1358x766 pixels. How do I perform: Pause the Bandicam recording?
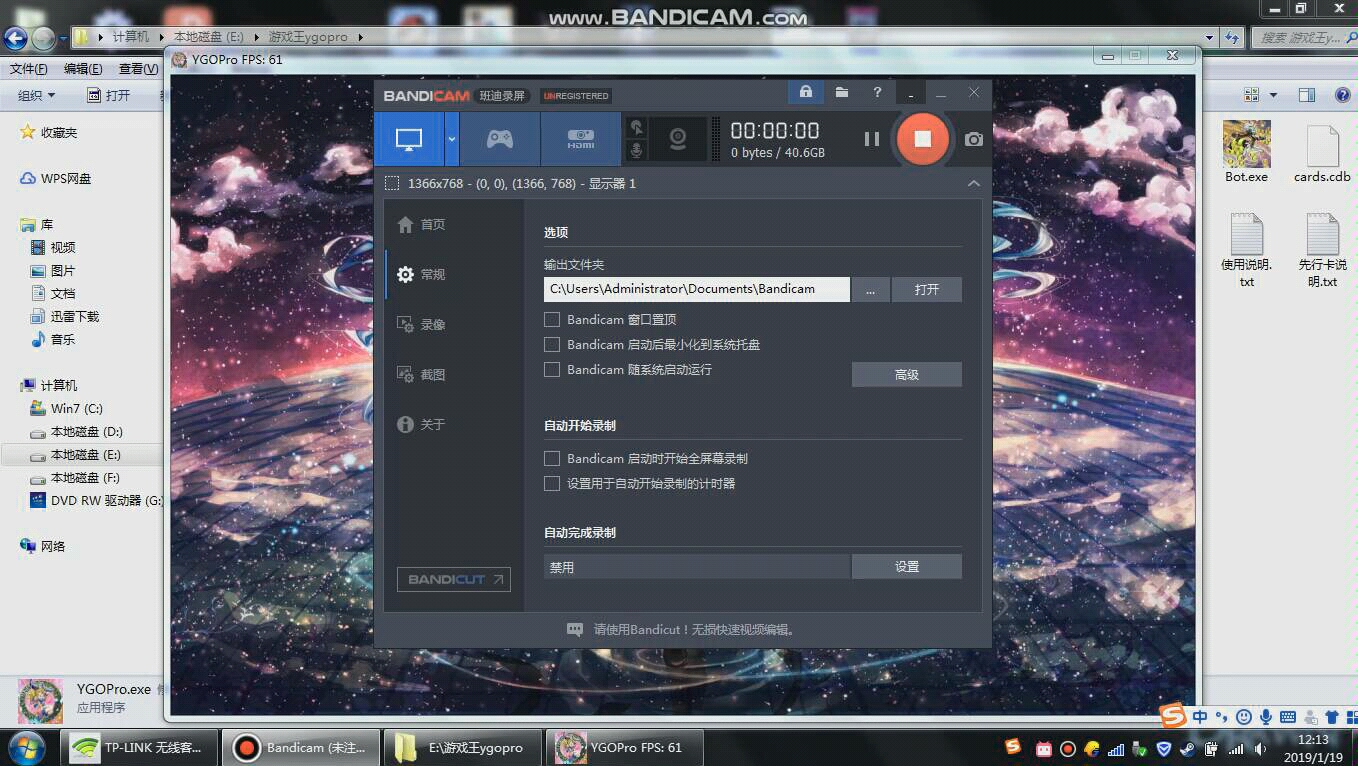pos(872,139)
